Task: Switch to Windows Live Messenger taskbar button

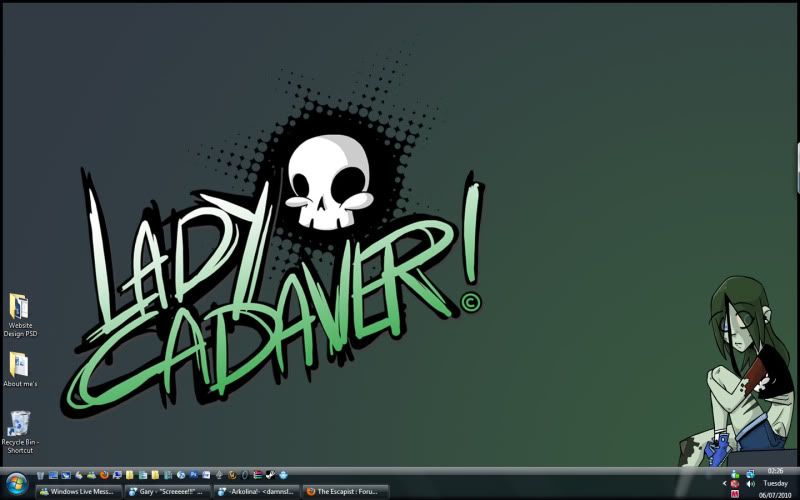Action: click(x=79, y=492)
